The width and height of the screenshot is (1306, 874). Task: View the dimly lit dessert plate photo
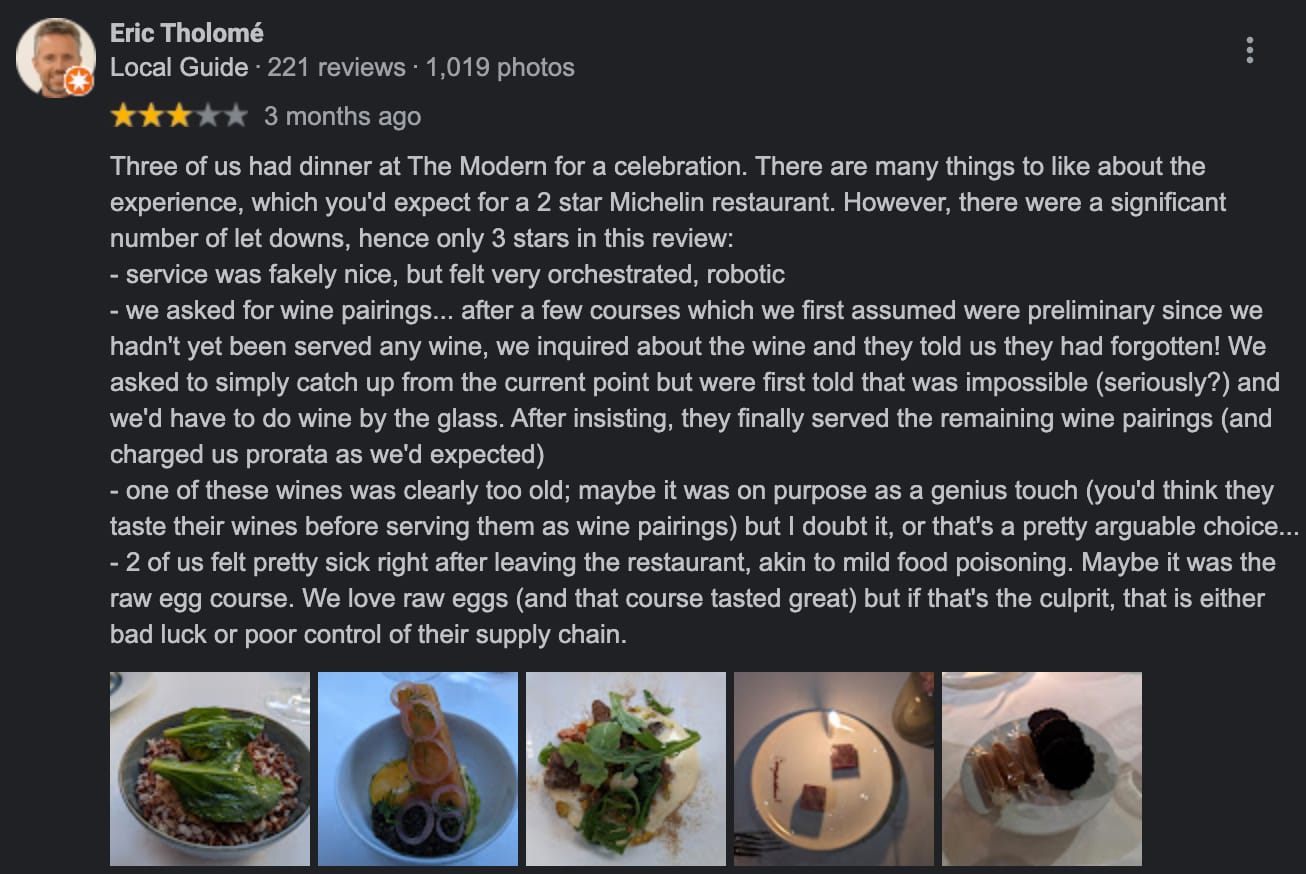coord(834,768)
